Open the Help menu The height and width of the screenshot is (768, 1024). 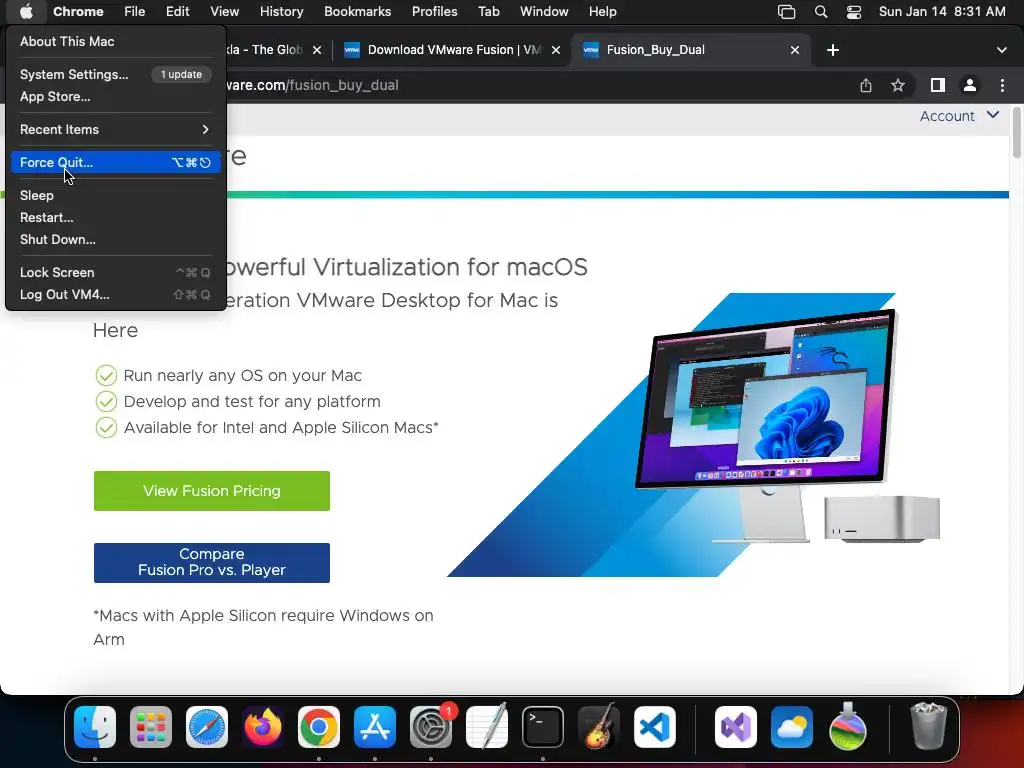pos(602,12)
